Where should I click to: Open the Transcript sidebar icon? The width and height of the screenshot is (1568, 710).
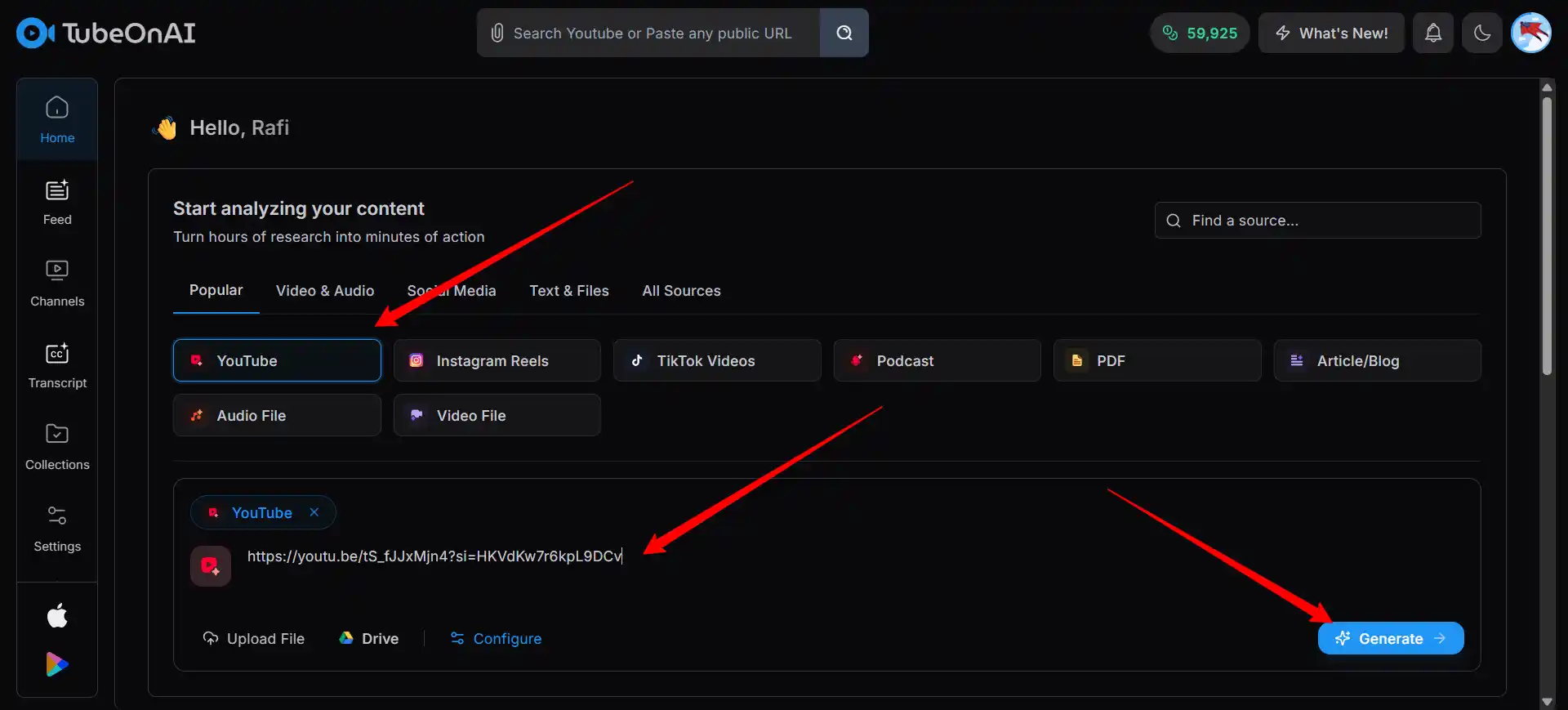click(57, 365)
